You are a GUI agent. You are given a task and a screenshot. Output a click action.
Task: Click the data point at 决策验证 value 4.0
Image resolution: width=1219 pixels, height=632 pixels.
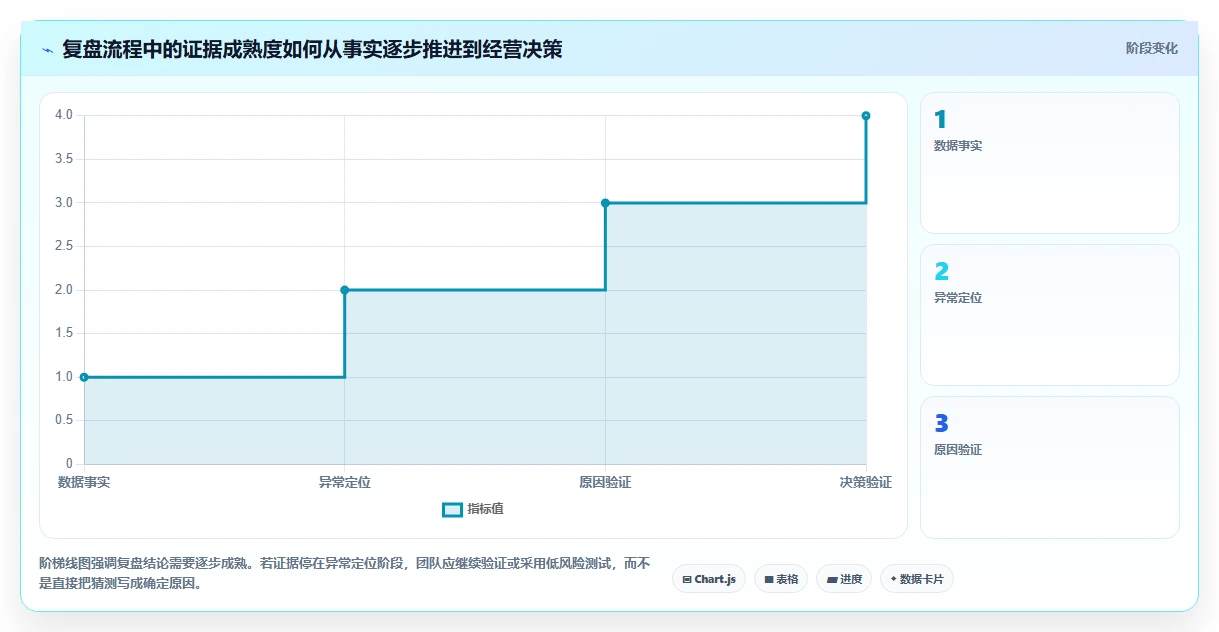pos(866,116)
